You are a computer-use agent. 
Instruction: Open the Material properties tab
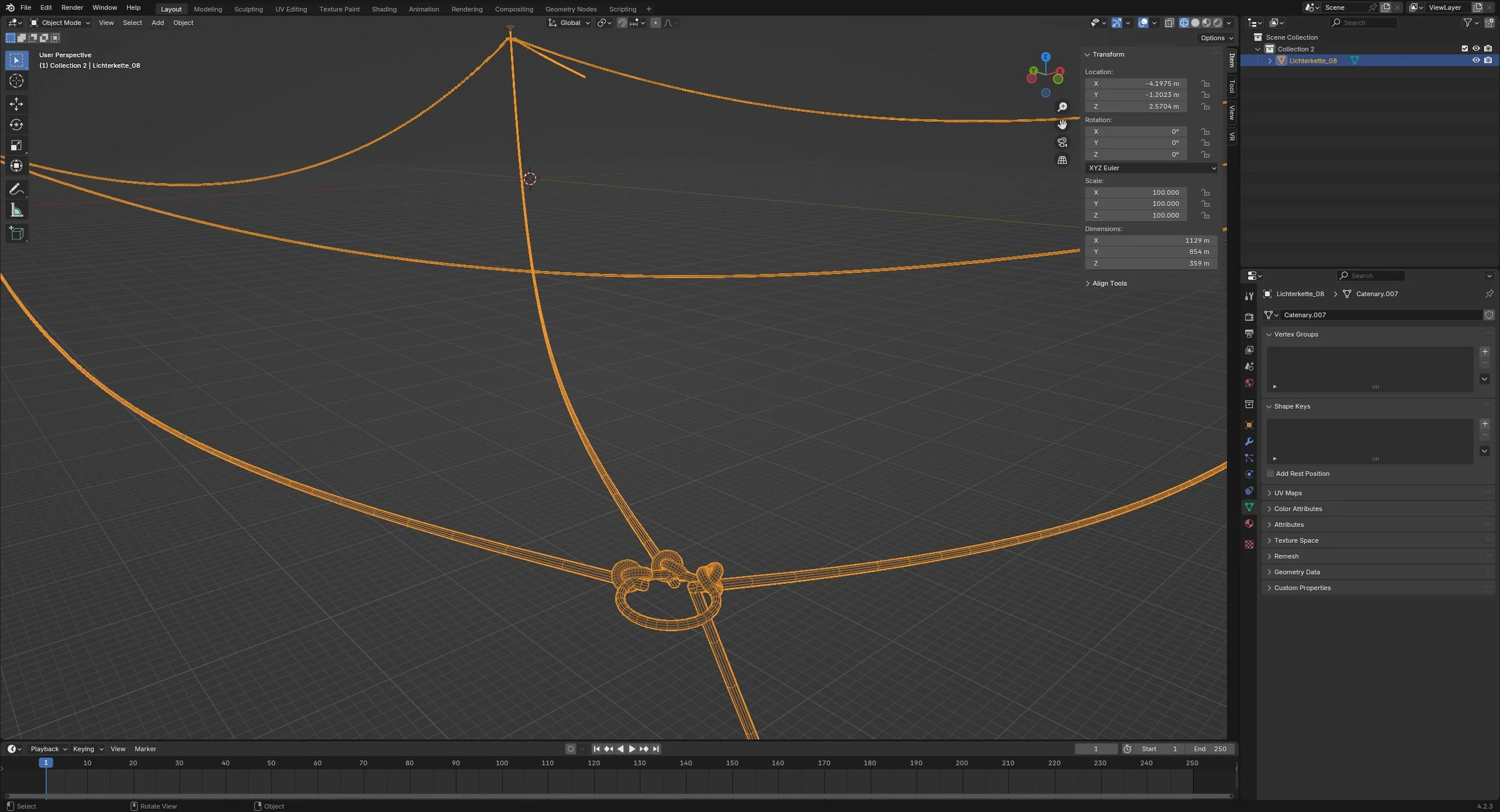coord(1249,524)
